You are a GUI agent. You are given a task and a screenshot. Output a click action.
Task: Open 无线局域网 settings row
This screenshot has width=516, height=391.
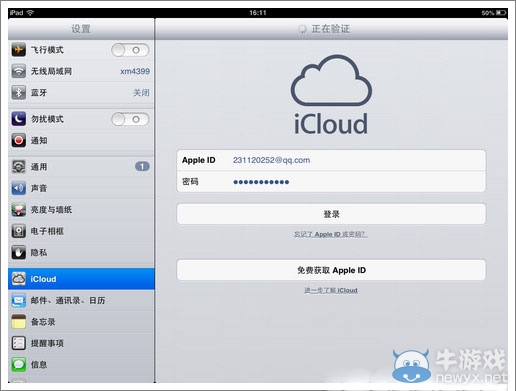81,71
